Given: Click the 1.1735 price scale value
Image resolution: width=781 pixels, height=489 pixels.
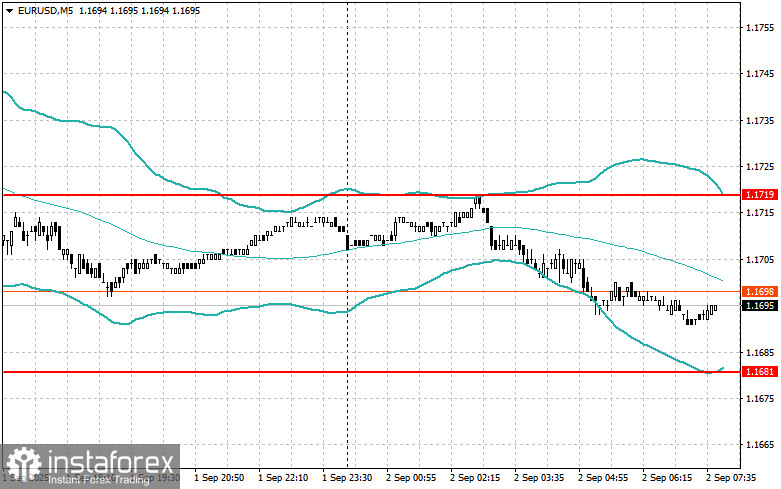Looking at the screenshot, I should [x=760, y=121].
